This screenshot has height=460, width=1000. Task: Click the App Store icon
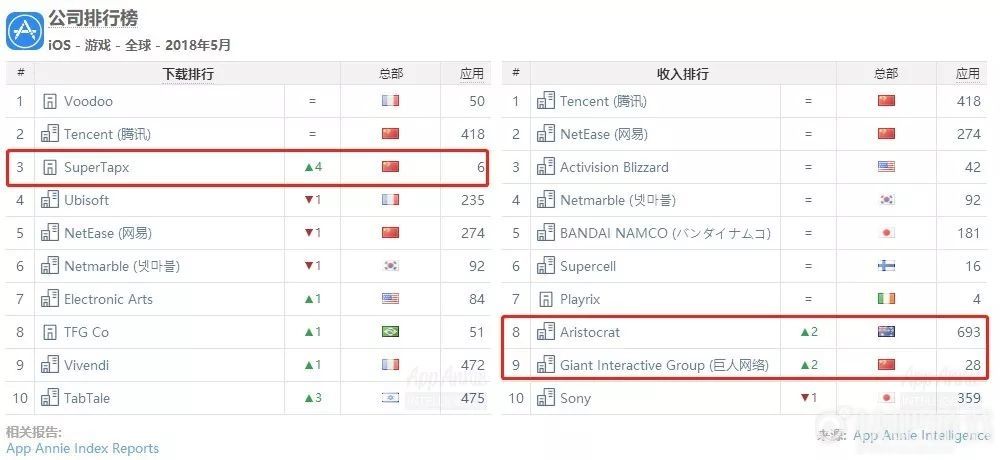[x=25, y=30]
